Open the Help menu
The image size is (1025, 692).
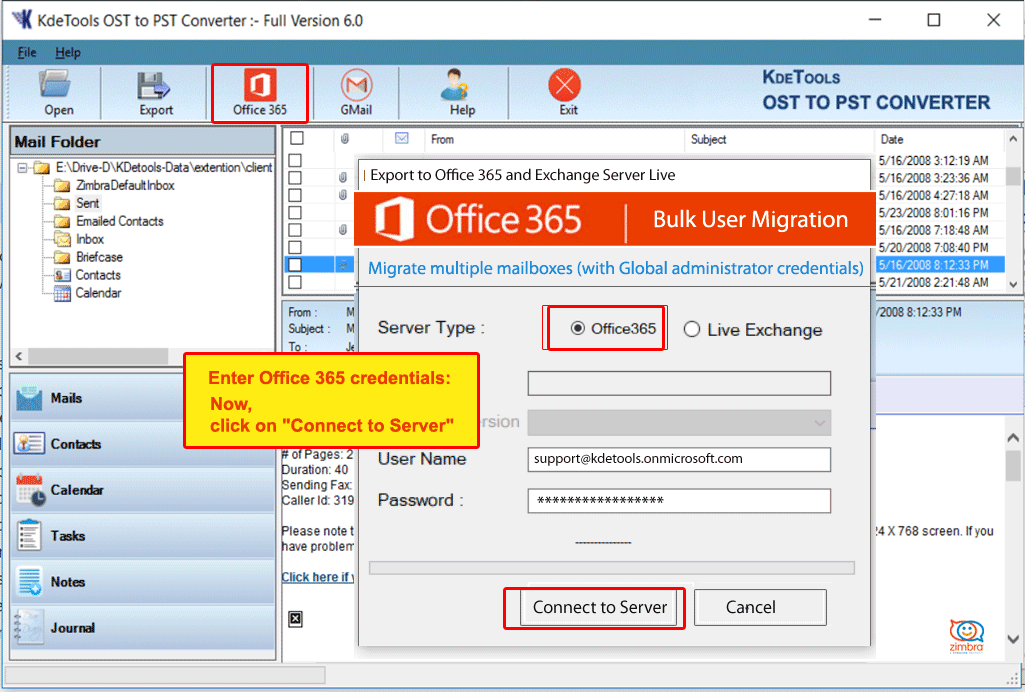(x=67, y=52)
